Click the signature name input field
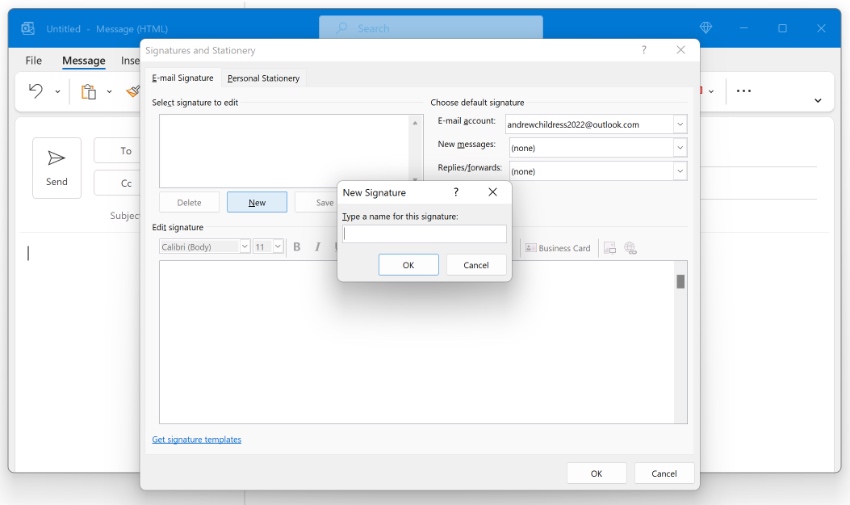This screenshot has width=850, height=505. coord(424,234)
